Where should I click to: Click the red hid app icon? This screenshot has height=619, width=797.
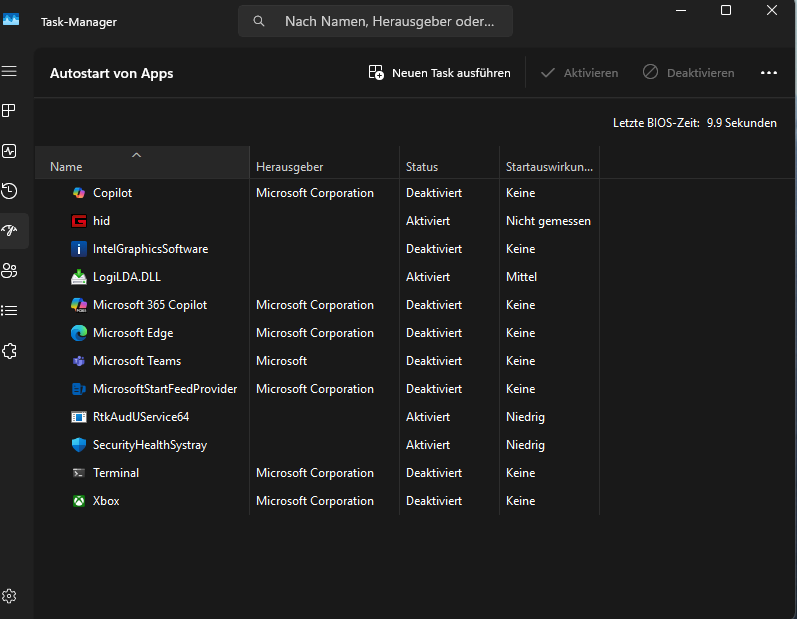coord(79,221)
